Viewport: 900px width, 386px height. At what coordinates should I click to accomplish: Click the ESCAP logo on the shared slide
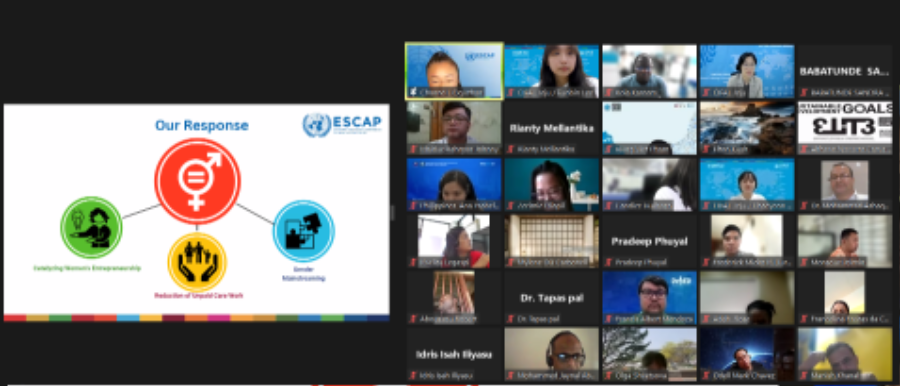point(343,125)
